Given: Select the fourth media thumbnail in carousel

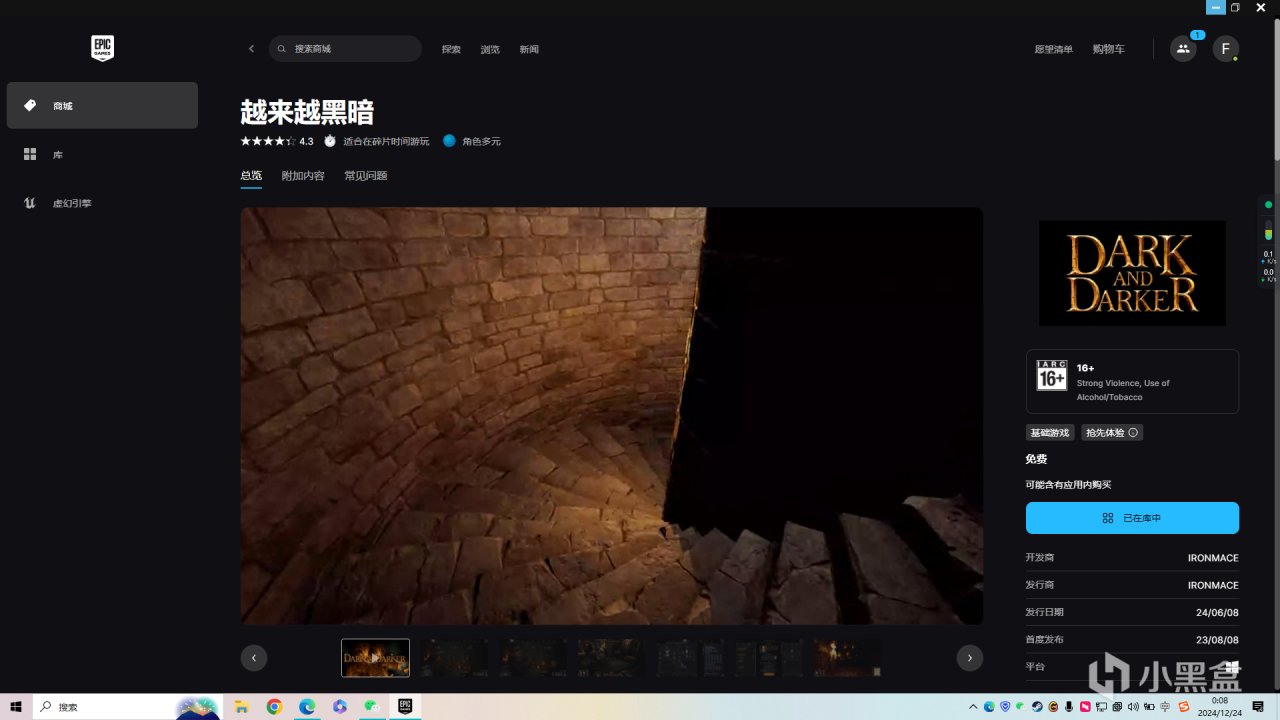Looking at the screenshot, I should (x=611, y=658).
